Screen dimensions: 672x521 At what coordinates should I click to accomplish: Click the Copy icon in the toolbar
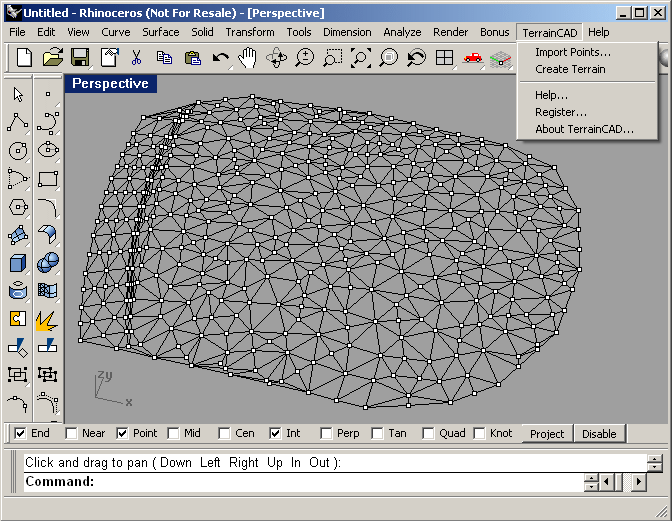tap(164, 57)
